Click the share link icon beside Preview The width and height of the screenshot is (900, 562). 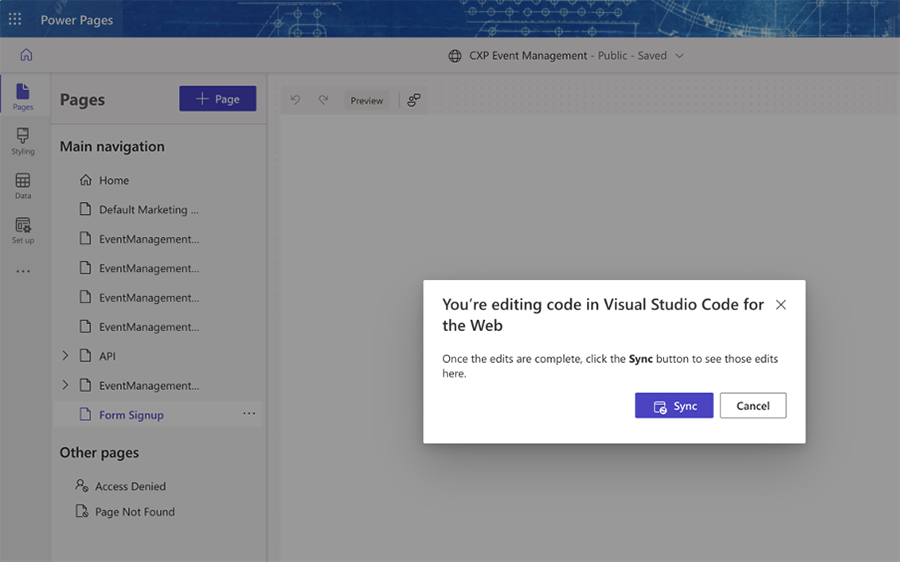414,100
